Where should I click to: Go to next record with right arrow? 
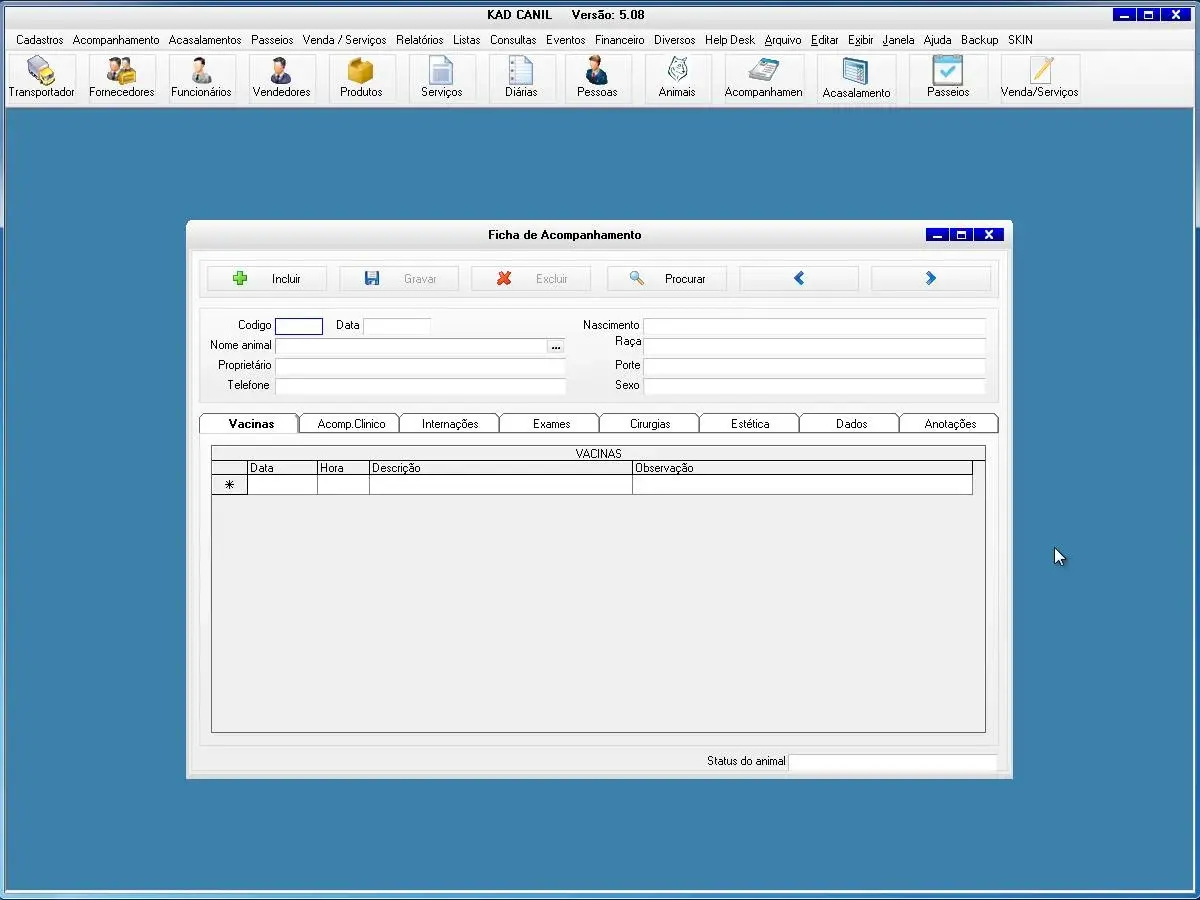point(930,279)
